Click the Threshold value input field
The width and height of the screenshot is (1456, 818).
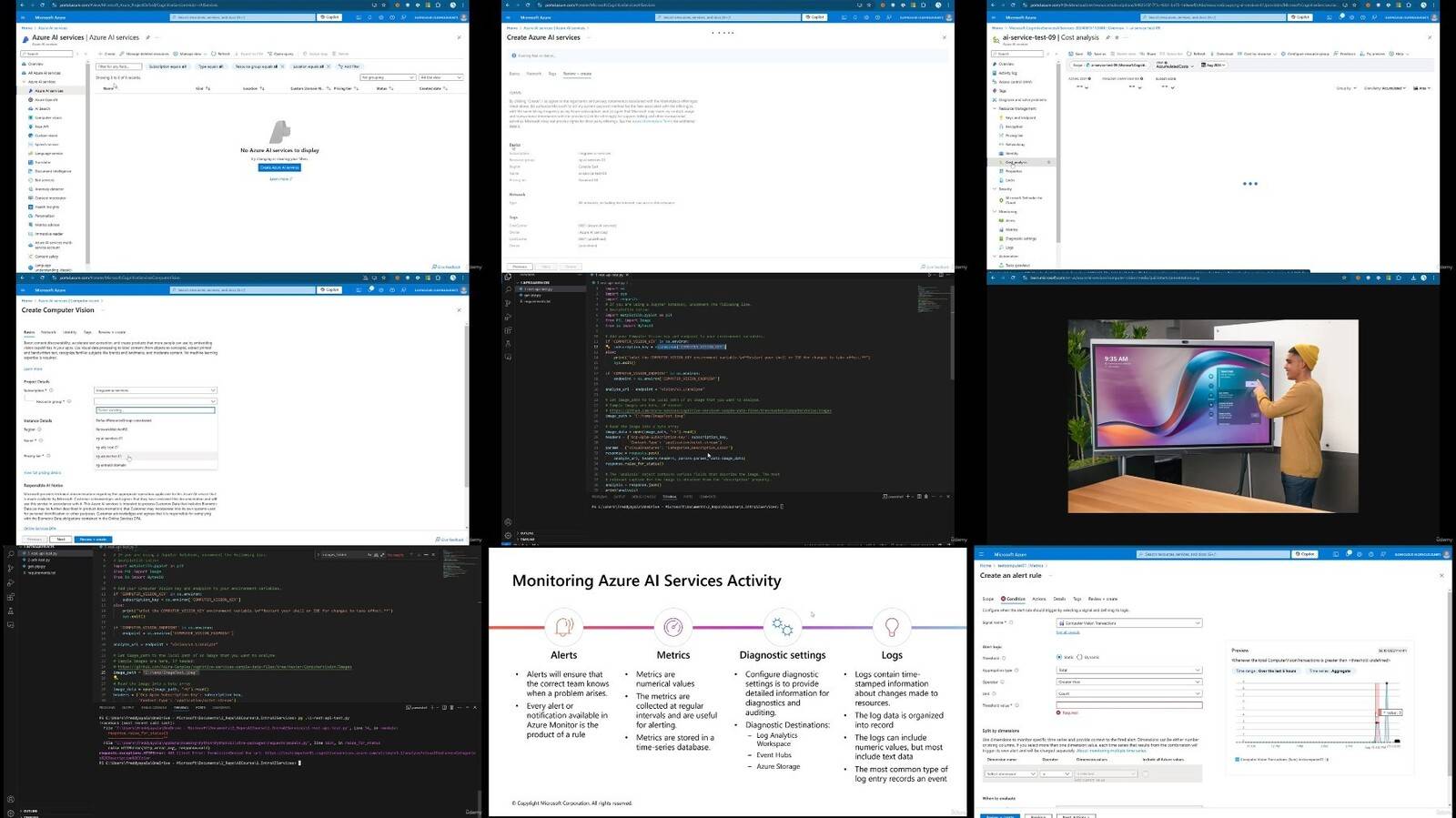tap(1128, 705)
